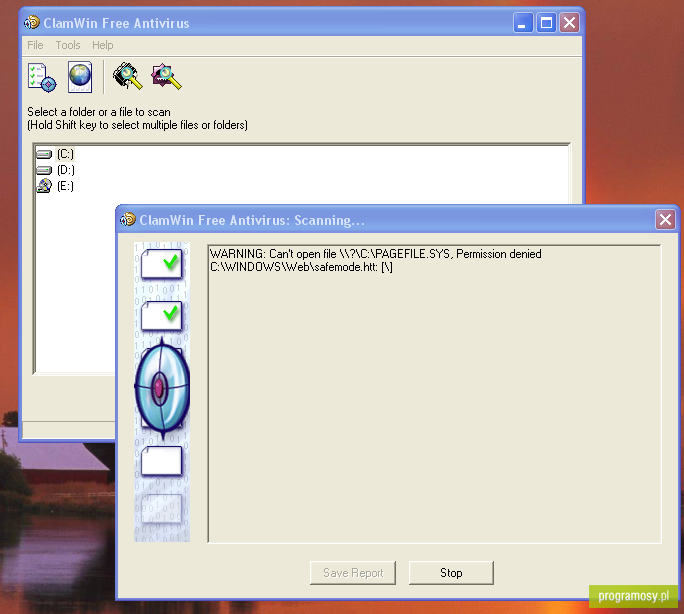
Task: Click the Internet update globe icon
Action: click(80, 77)
